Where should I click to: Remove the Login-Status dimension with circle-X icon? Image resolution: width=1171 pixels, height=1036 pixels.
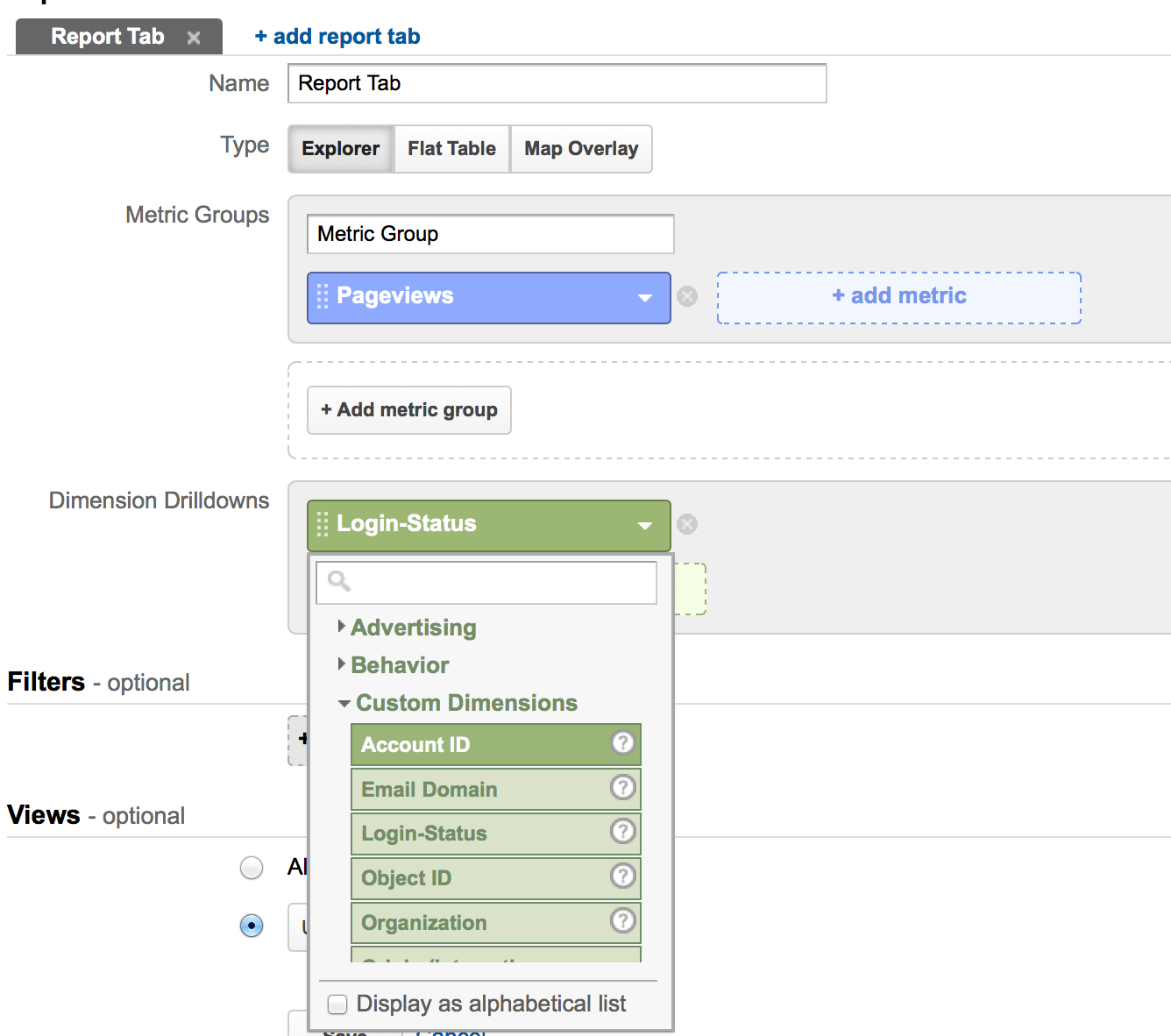click(687, 524)
